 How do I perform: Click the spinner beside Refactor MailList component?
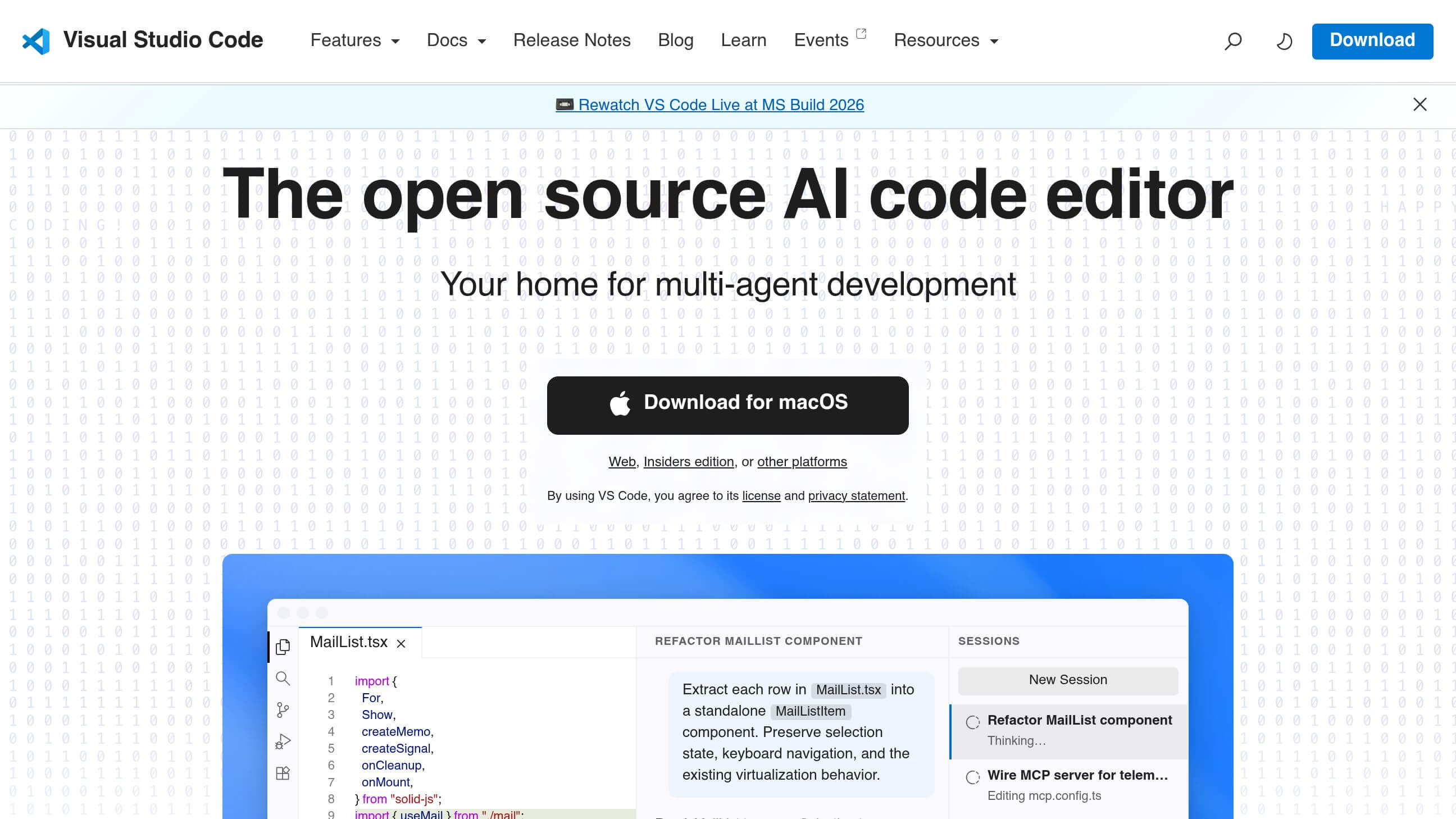[973, 722]
